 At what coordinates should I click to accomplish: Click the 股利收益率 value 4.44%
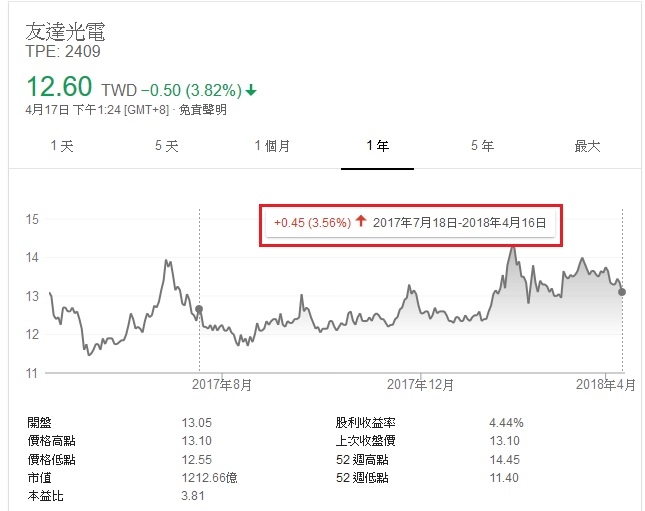(x=506, y=423)
